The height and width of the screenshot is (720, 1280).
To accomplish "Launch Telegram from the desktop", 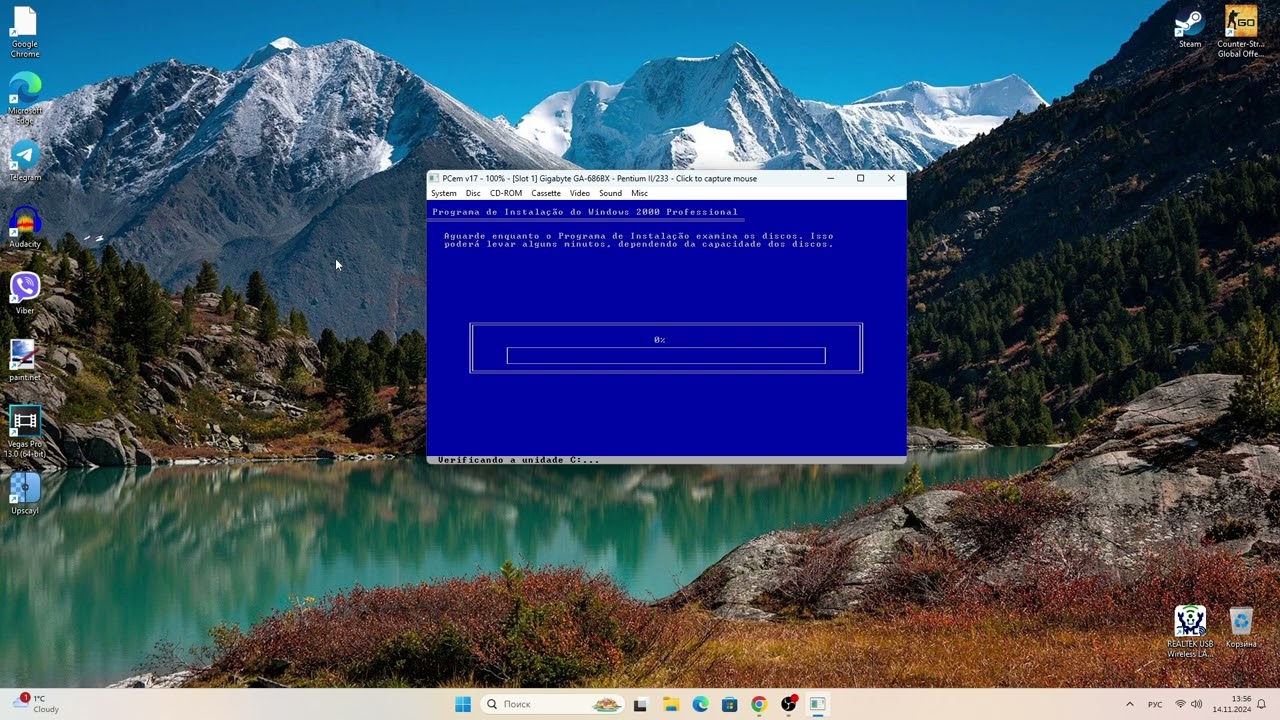I will click(x=24, y=161).
